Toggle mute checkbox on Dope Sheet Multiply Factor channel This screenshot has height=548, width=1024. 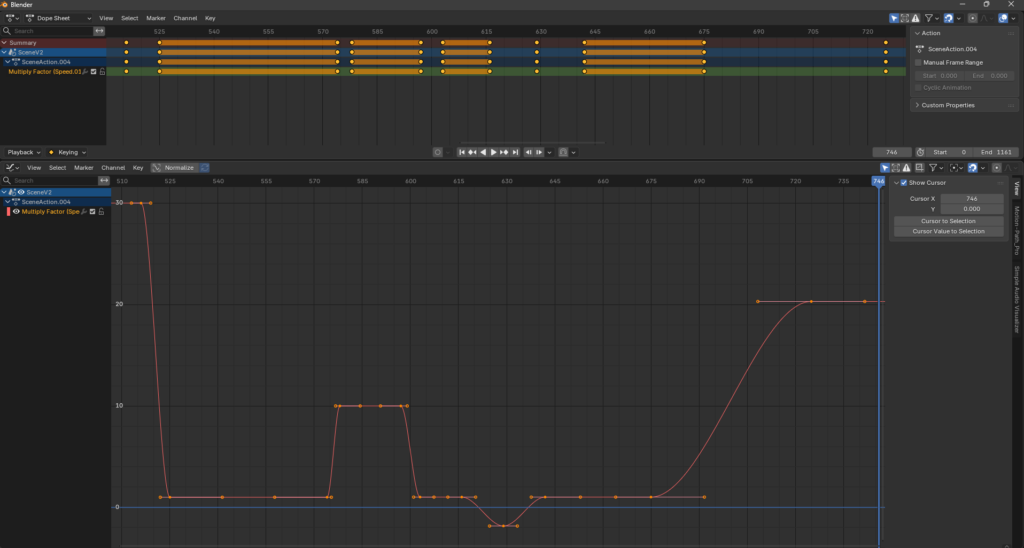93,72
